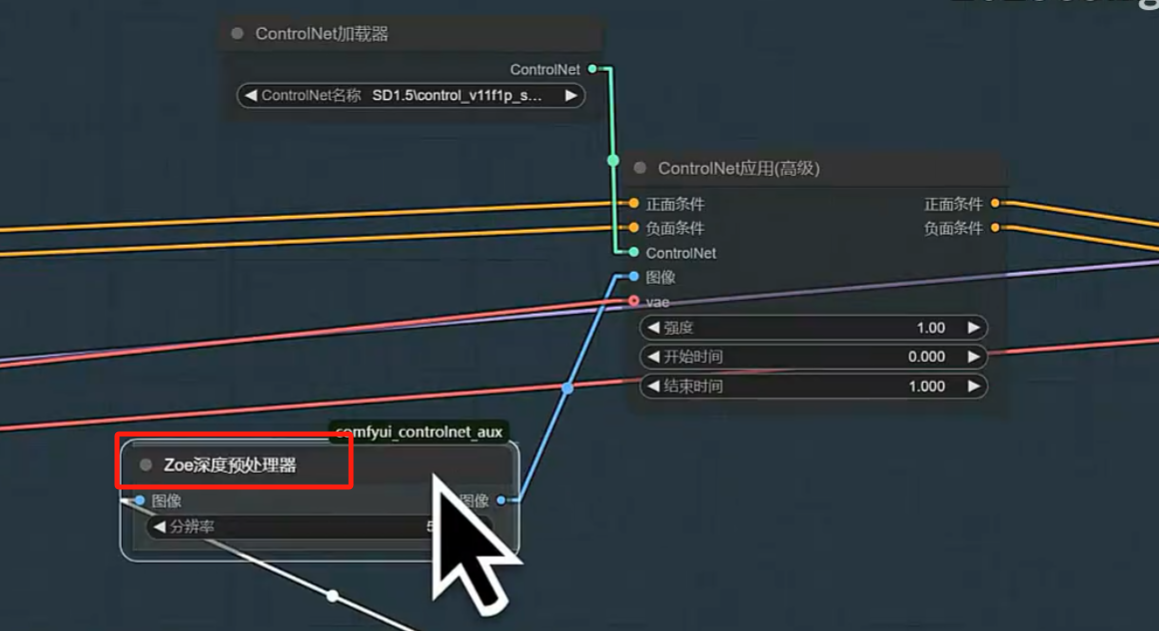This screenshot has height=631, width=1159.
Task: Click the red vae input port
Action: (x=634, y=301)
